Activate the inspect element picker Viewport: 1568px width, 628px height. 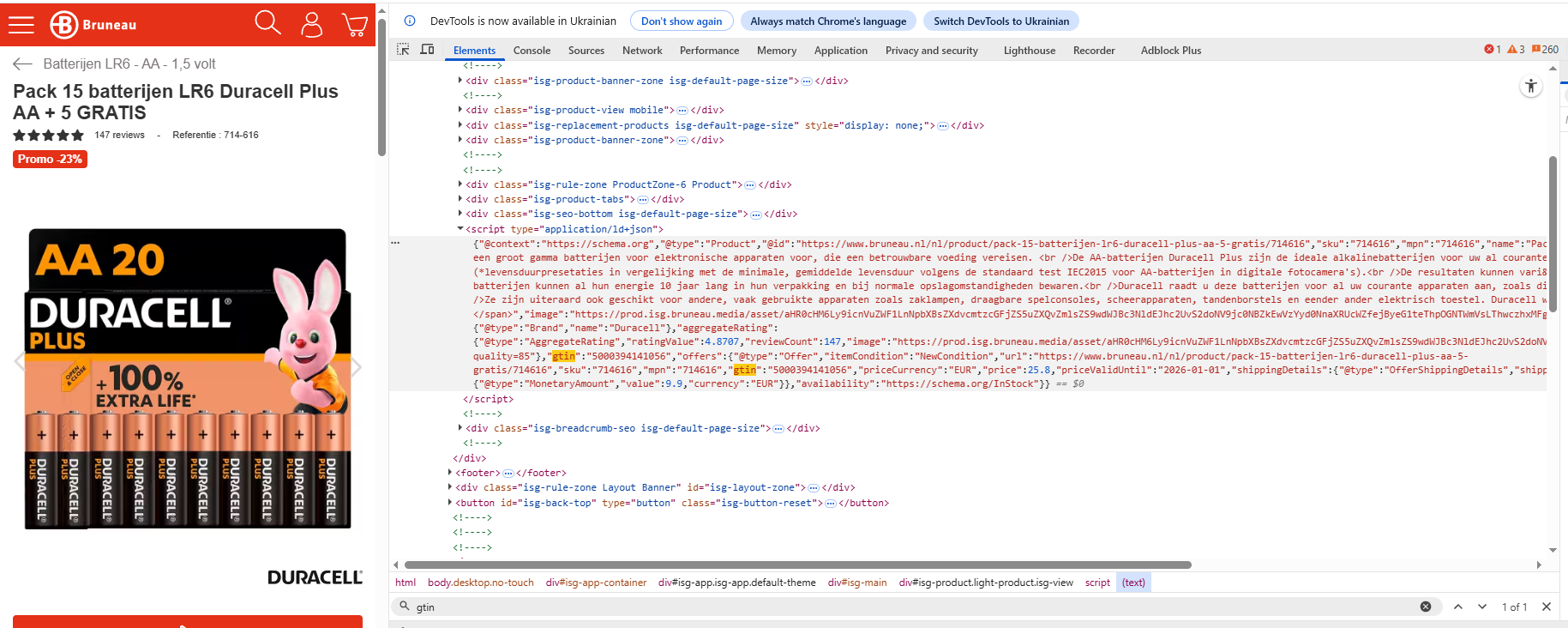[x=403, y=50]
